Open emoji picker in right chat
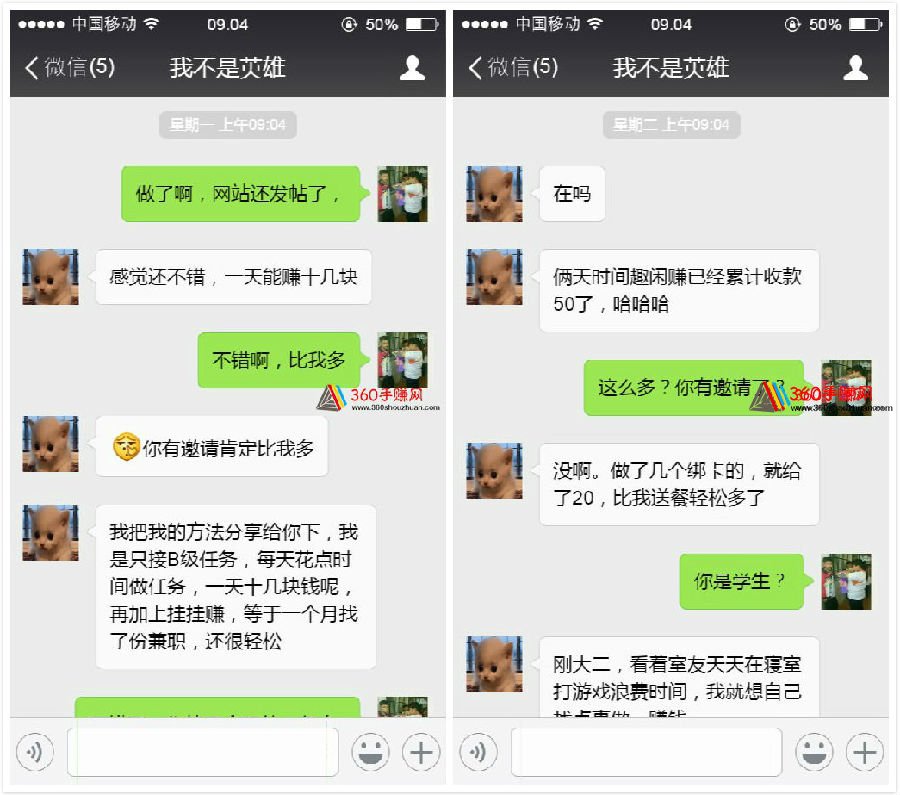 814,752
